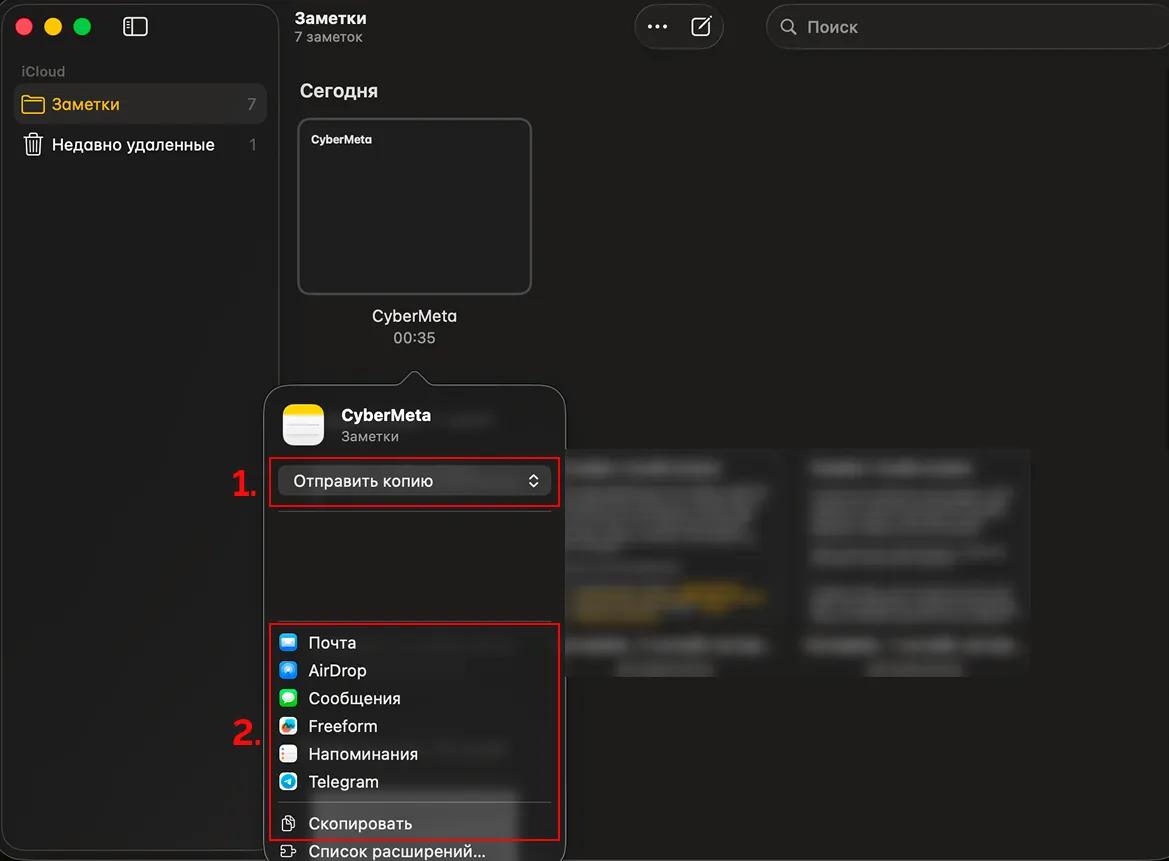The height and width of the screenshot is (861, 1169).
Task: Click the trash icon for recently deleted
Action: (x=33, y=144)
